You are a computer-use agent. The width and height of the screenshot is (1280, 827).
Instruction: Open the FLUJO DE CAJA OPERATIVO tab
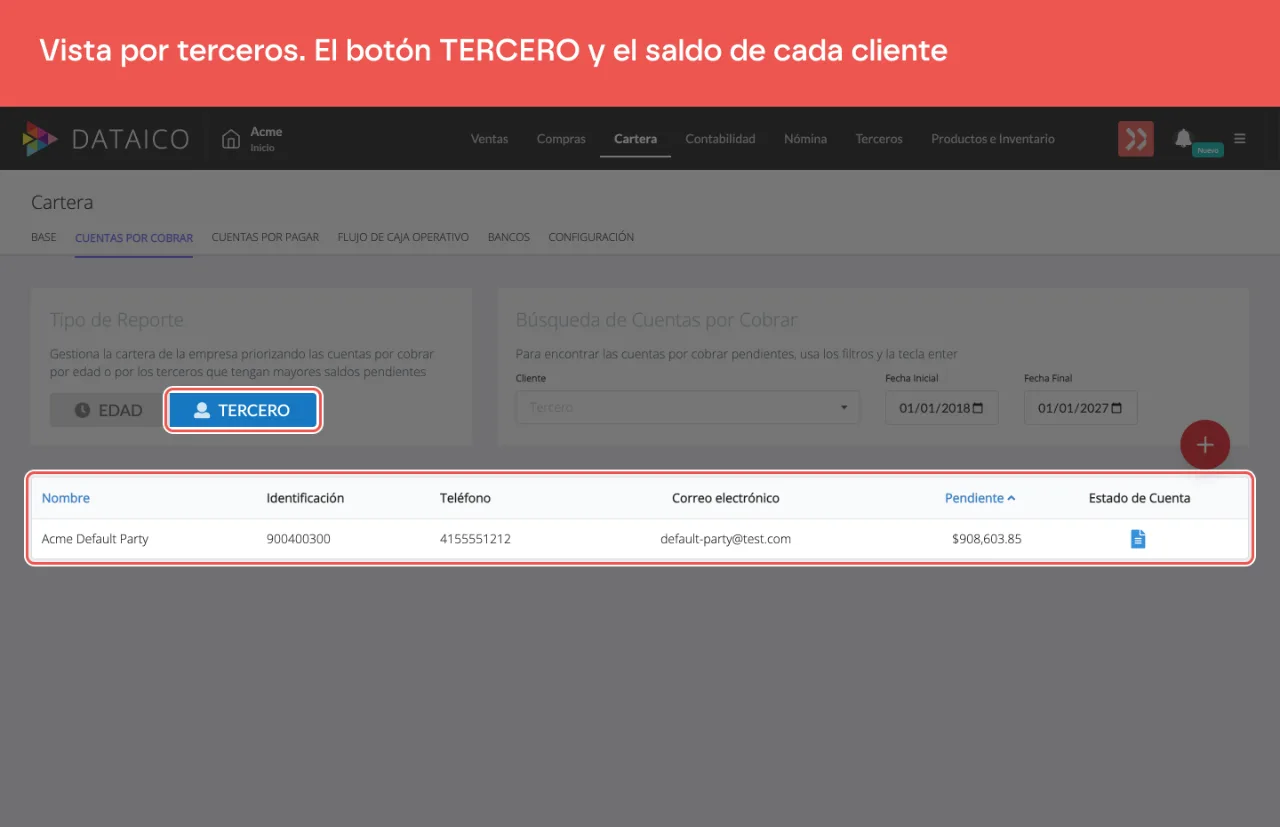[x=403, y=237]
